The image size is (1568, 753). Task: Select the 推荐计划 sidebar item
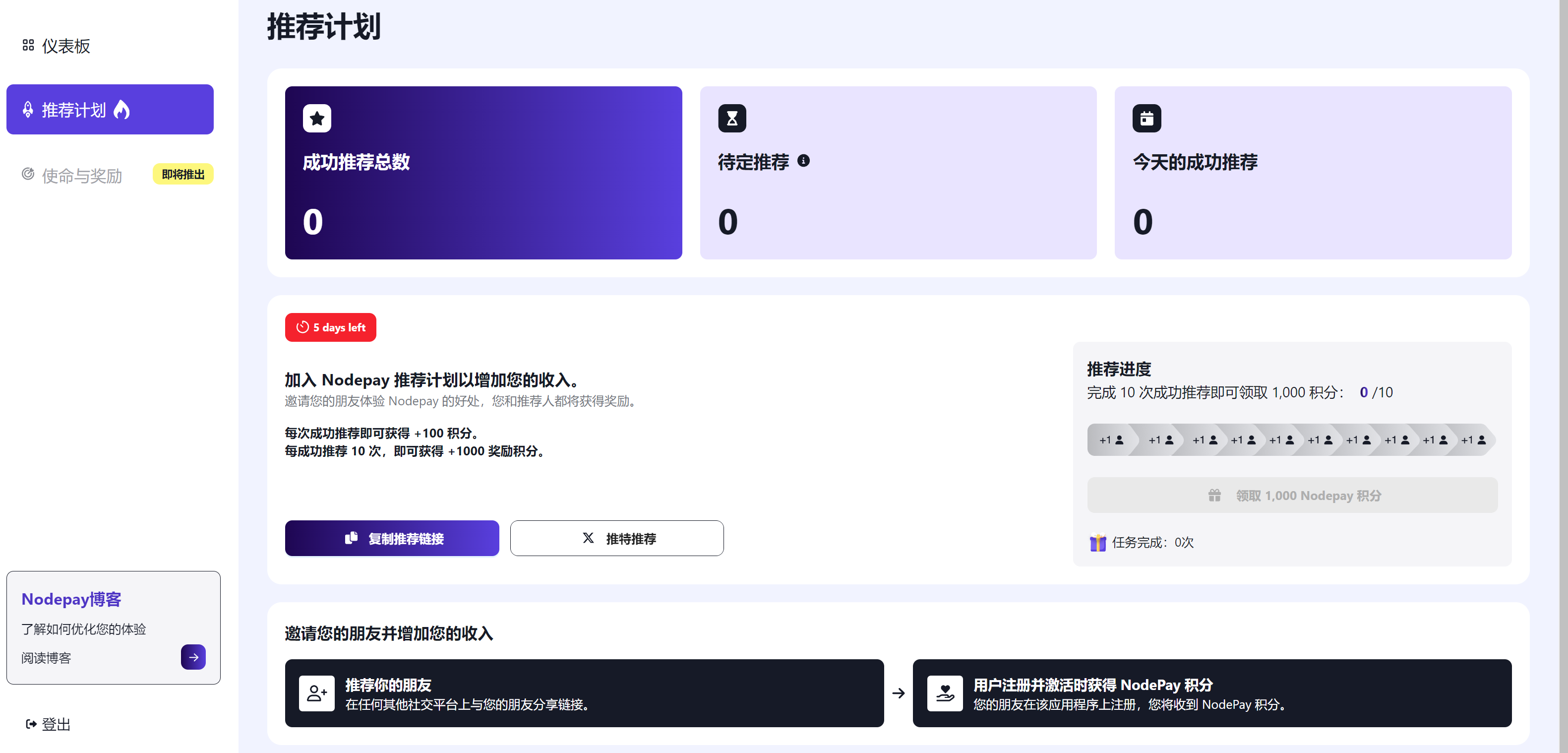pos(110,110)
